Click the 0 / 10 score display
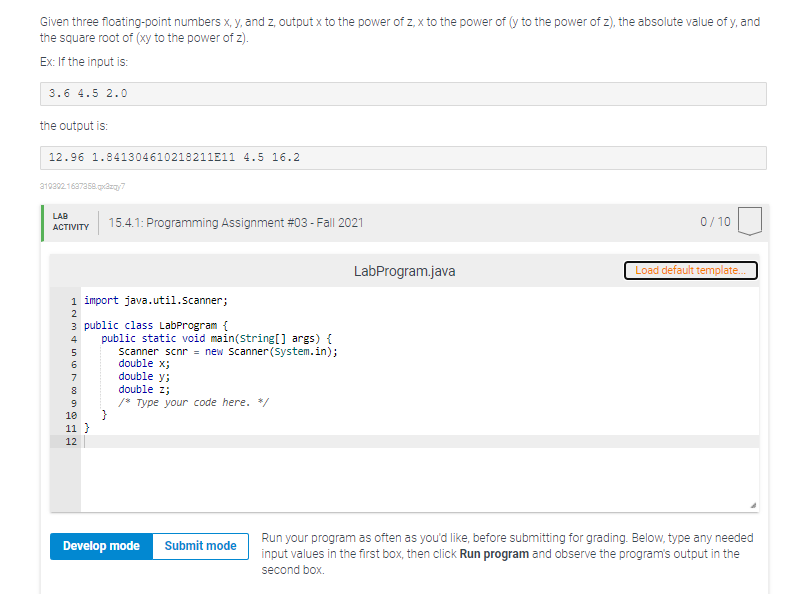The width and height of the screenshot is (807, 594). coord(714,221)
